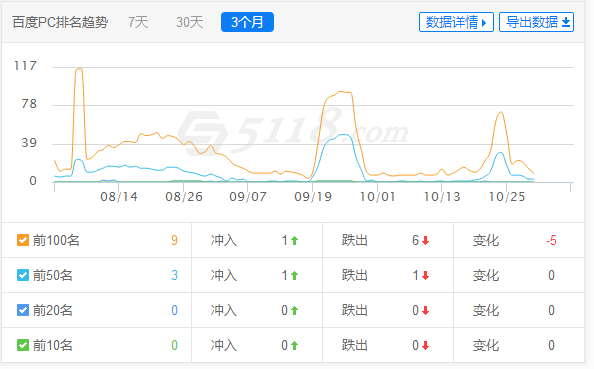This screenshot has height=369, width=594.
Task: Click the 09/19 date marker on chart axis
Action: click(313, 197)
